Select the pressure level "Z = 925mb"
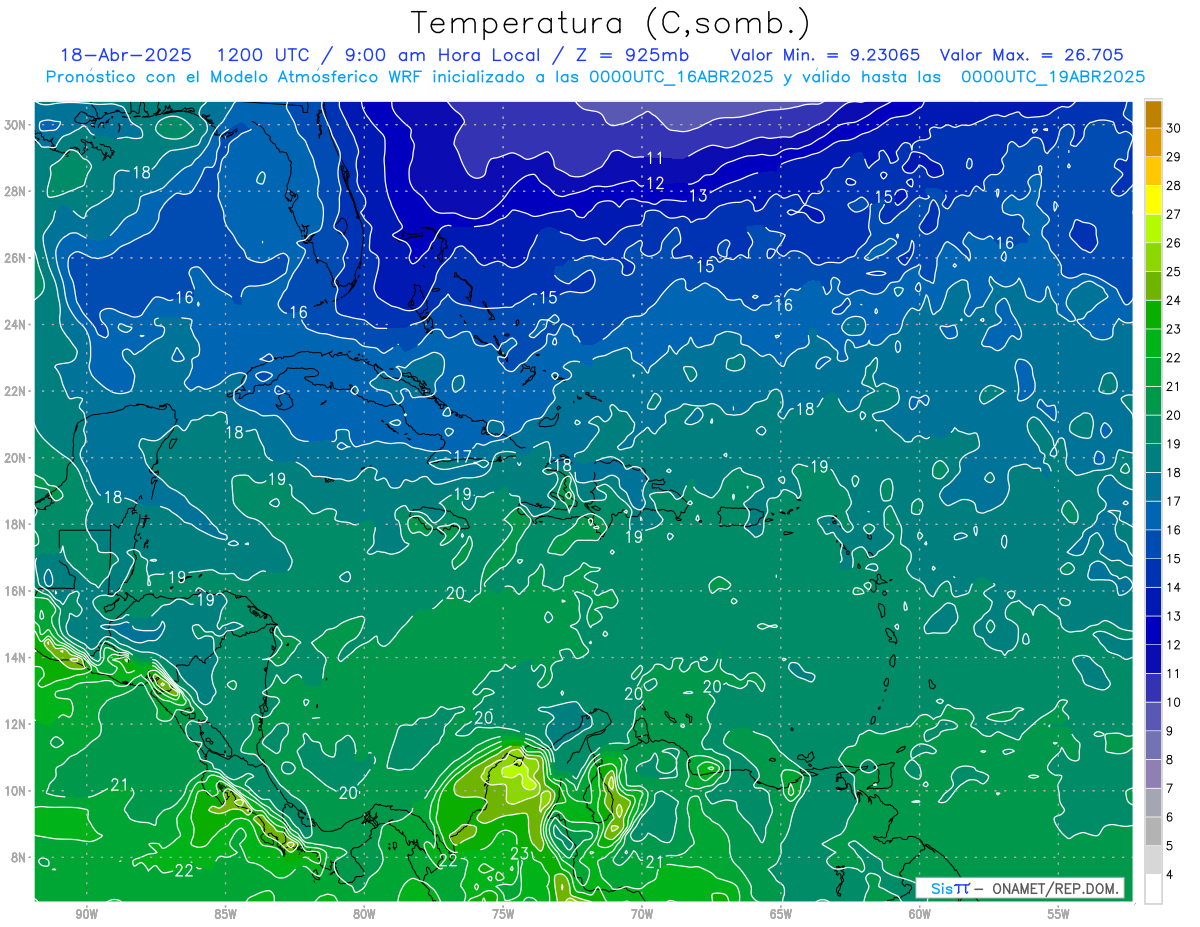Screen dimensions: 1200x927 click(634, 55)
